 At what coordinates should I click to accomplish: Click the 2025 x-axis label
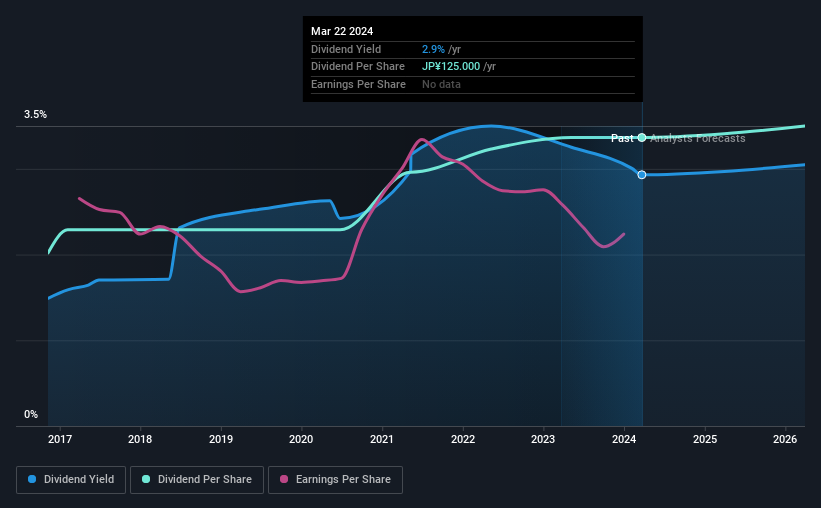pyautogui.click(x=705, y=439)
